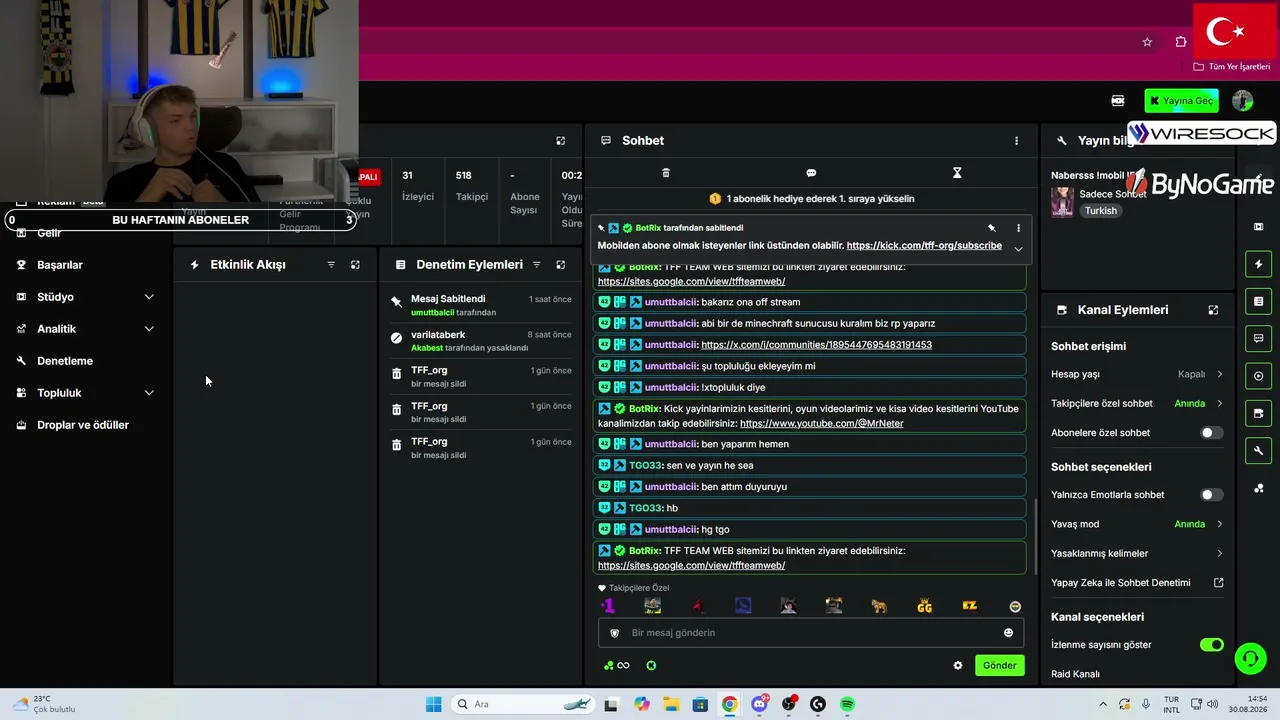Click the infinity points icon below message box
The image size is (1280, 720).
coord(617,665)
